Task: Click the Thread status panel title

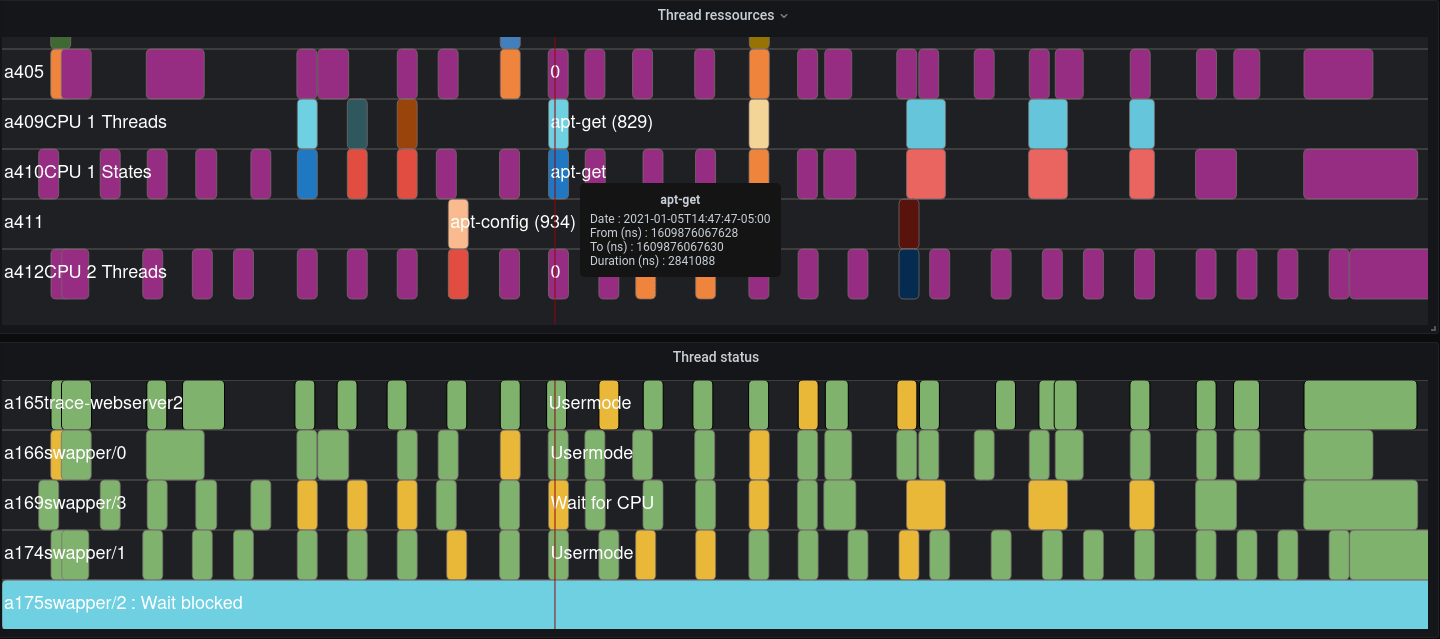Action: 716,356
